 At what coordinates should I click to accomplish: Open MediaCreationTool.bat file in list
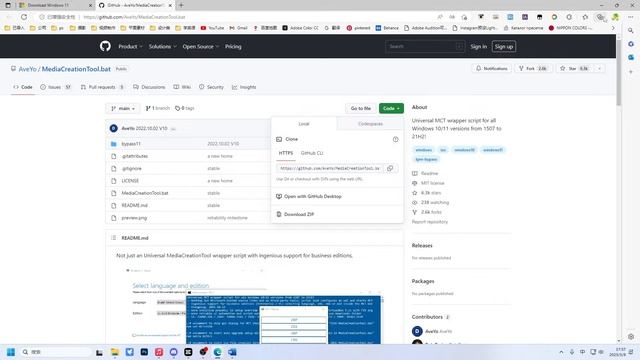pos(145,193)
